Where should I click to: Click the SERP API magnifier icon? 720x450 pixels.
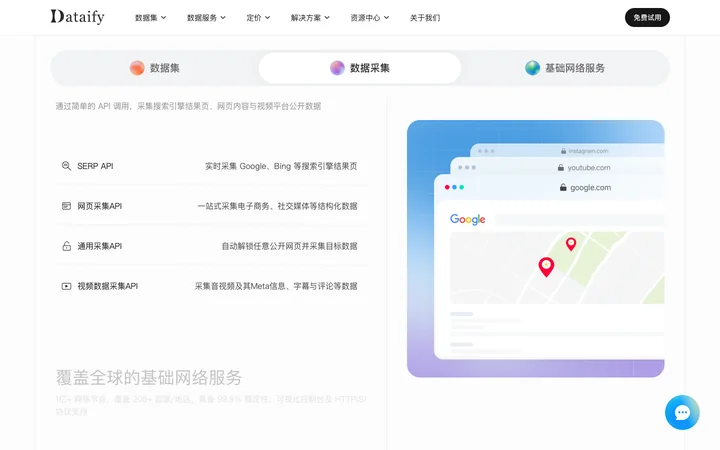66,166
